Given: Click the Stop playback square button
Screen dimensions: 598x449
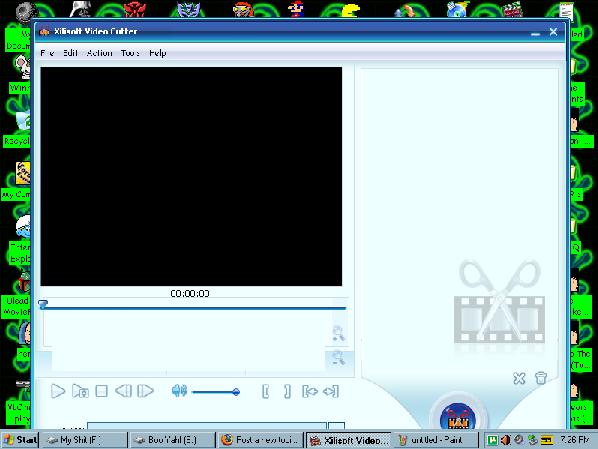Looking at the screenshot, I should click(x=101, y=391).
